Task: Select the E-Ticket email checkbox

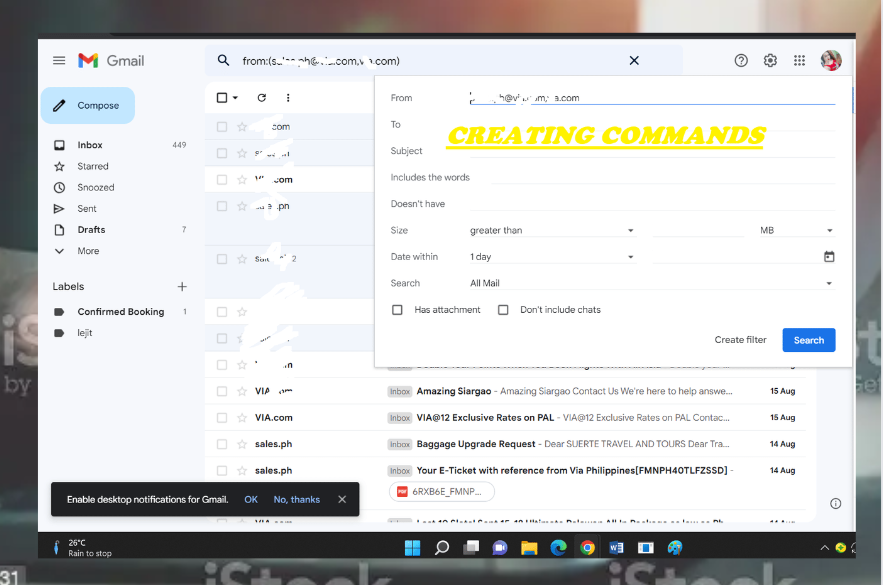Action: 222,471
